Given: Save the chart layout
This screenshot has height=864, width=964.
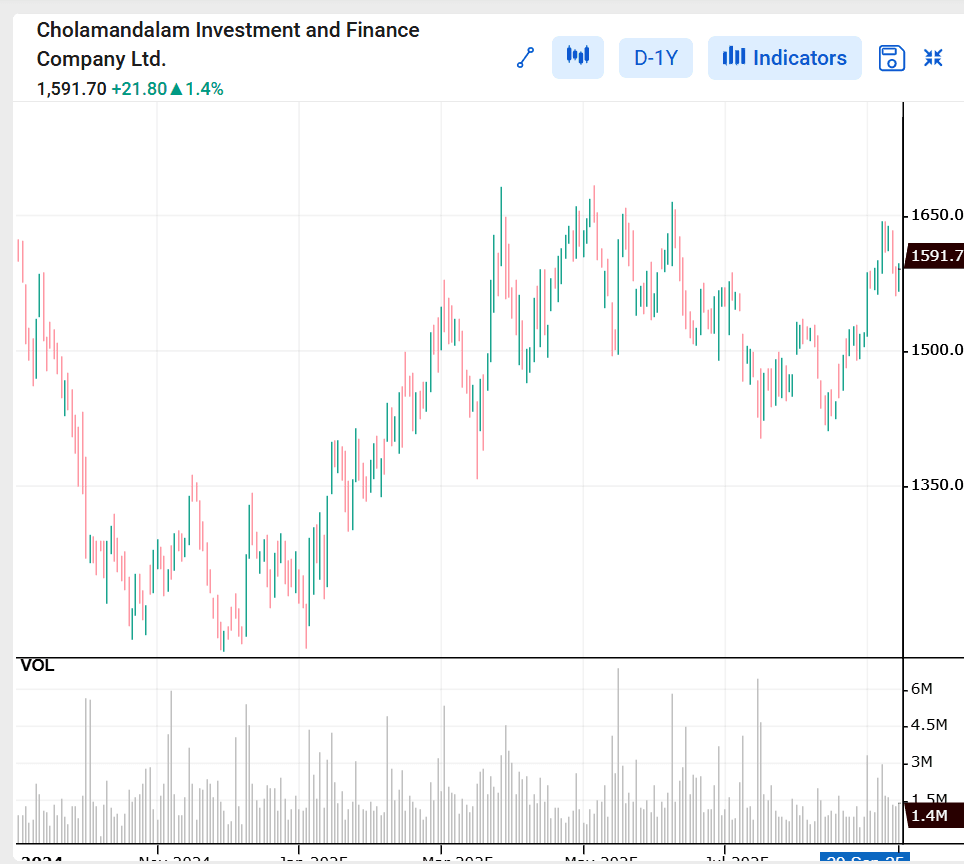Looking at the screenshot, I should 891,58.
